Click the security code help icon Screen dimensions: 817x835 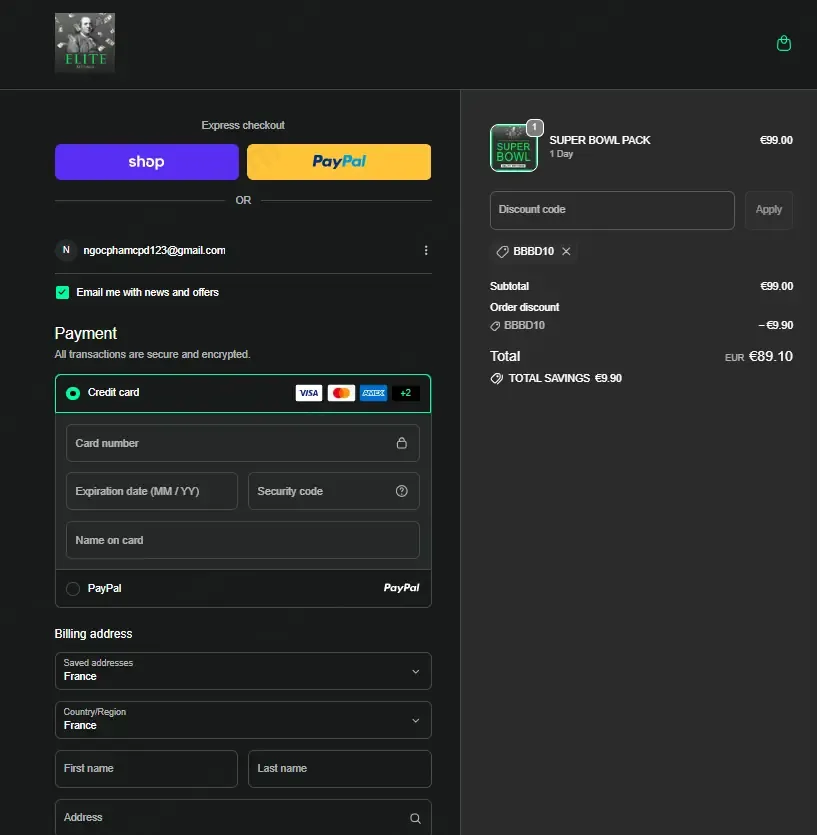(402, 491)
